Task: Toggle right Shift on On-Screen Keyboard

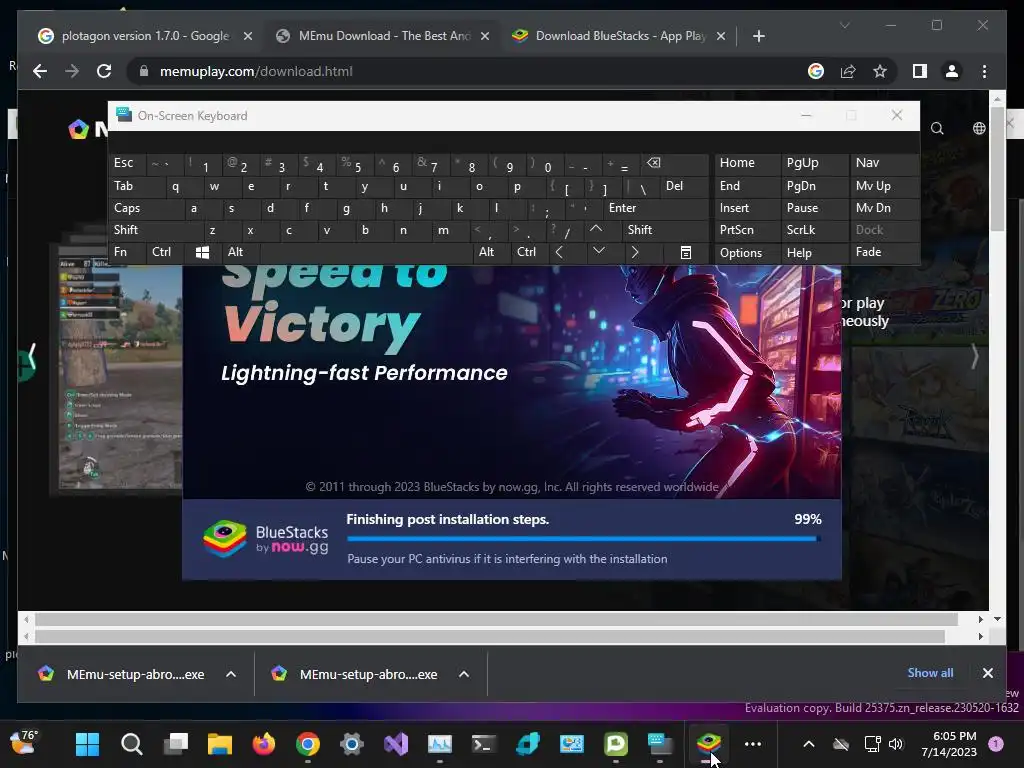Action: [665, 230]
